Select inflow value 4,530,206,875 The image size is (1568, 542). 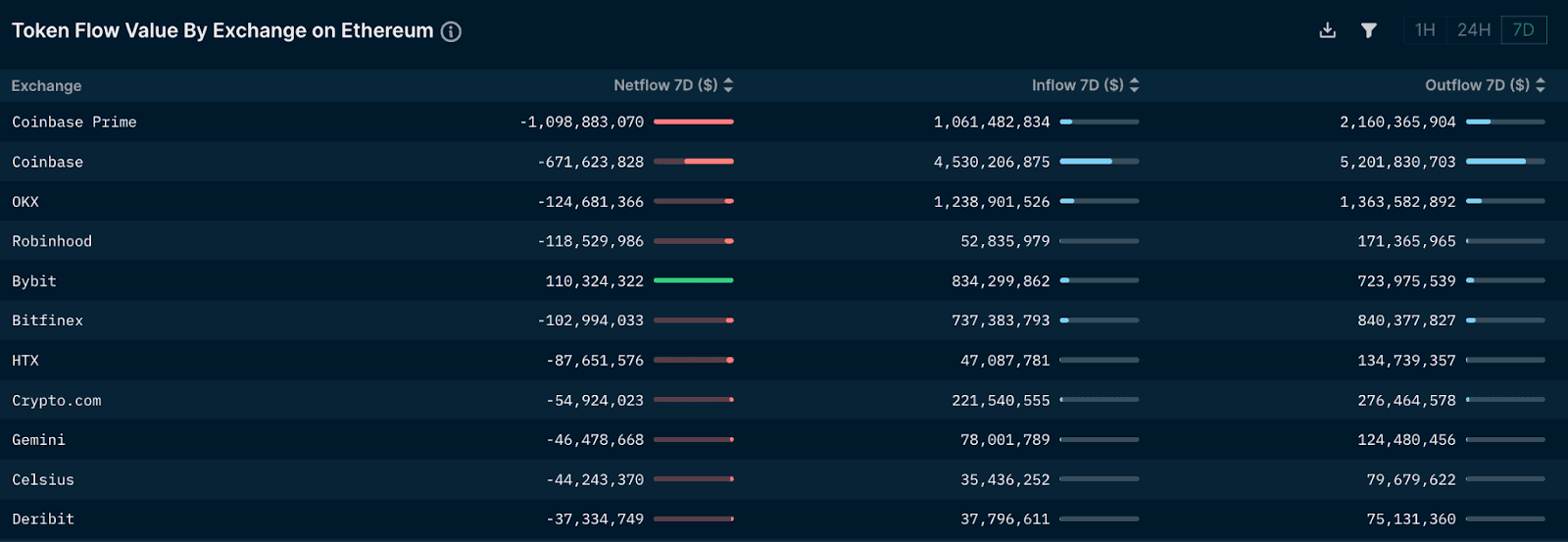tap(992, 162)
